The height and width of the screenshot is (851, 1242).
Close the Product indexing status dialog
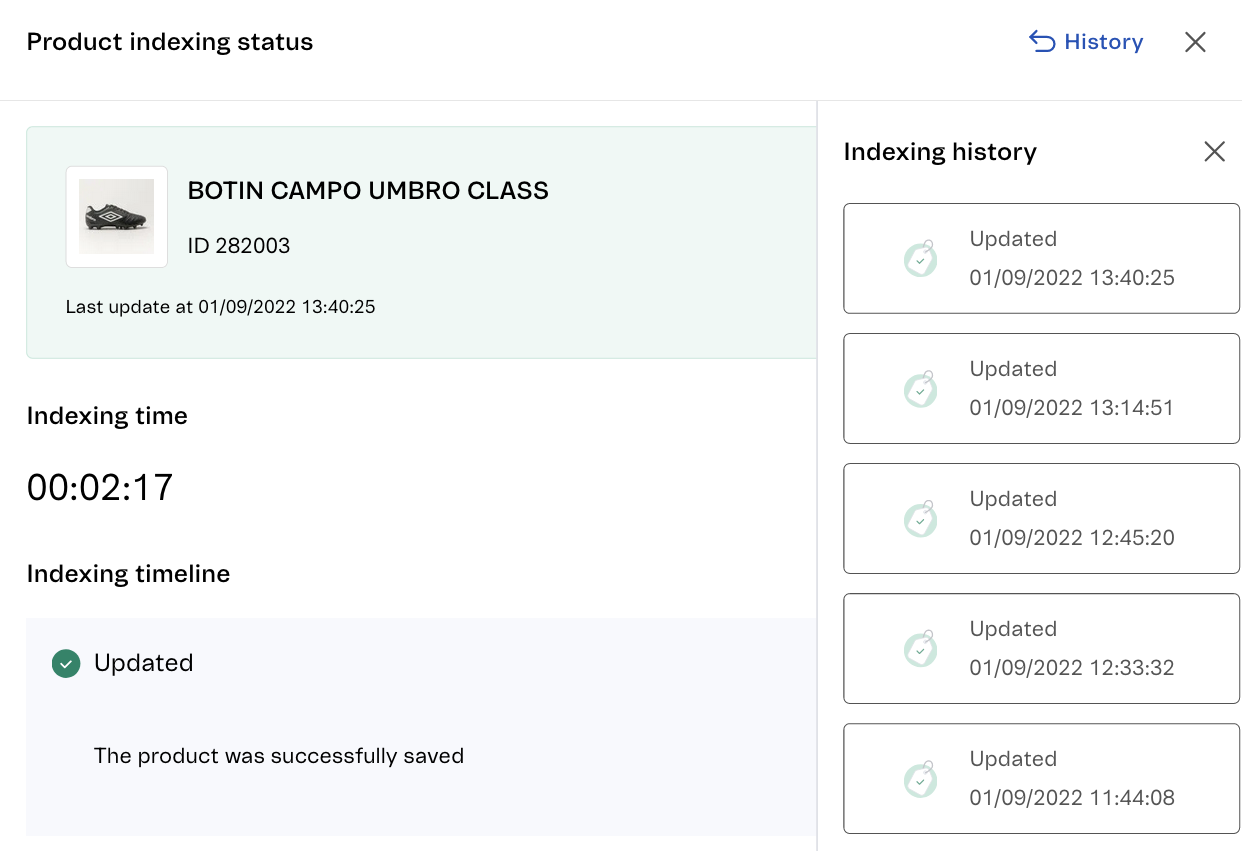[x=1195, y=42]
